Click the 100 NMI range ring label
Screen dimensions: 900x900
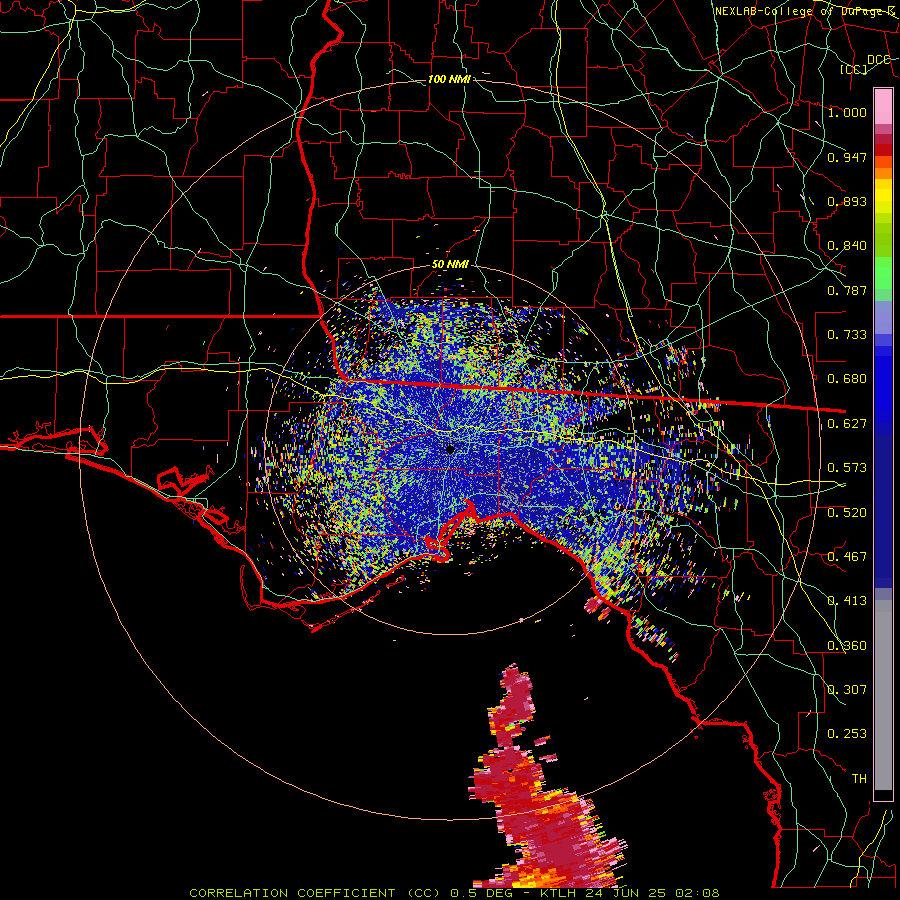pos(449,79)
